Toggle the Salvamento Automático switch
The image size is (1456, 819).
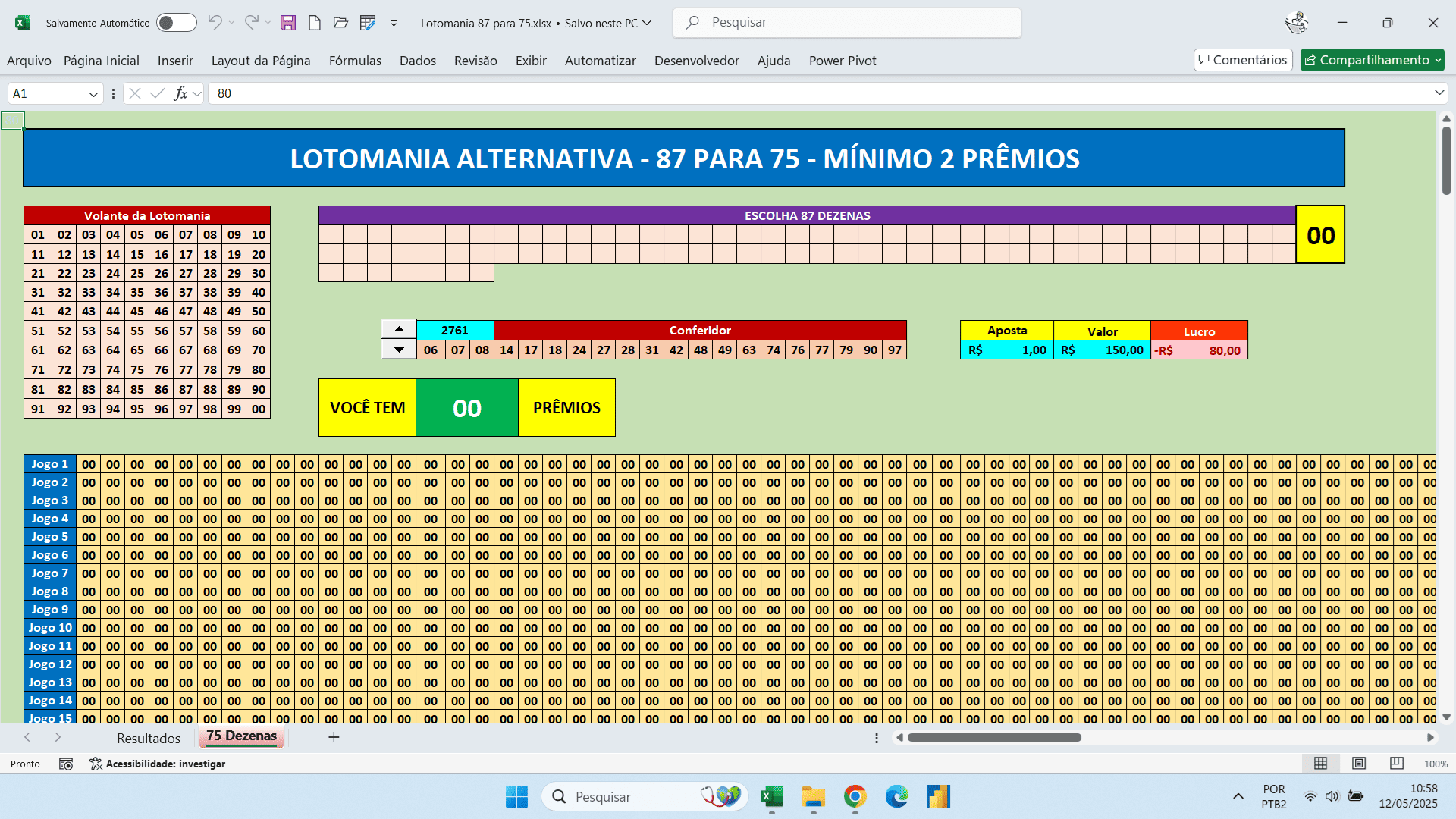click(x=176, y=23)
